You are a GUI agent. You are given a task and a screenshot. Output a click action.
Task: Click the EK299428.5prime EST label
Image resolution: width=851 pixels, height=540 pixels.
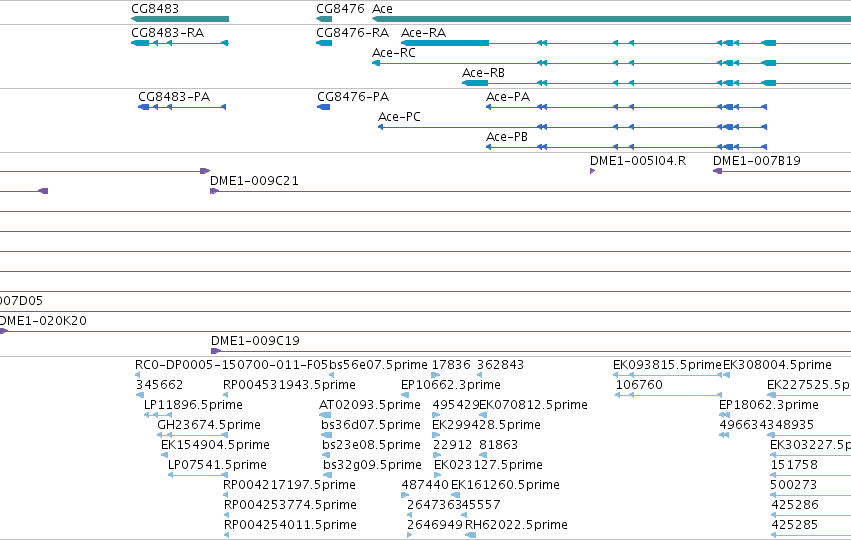pyautogui.click(x=486, y=425)
